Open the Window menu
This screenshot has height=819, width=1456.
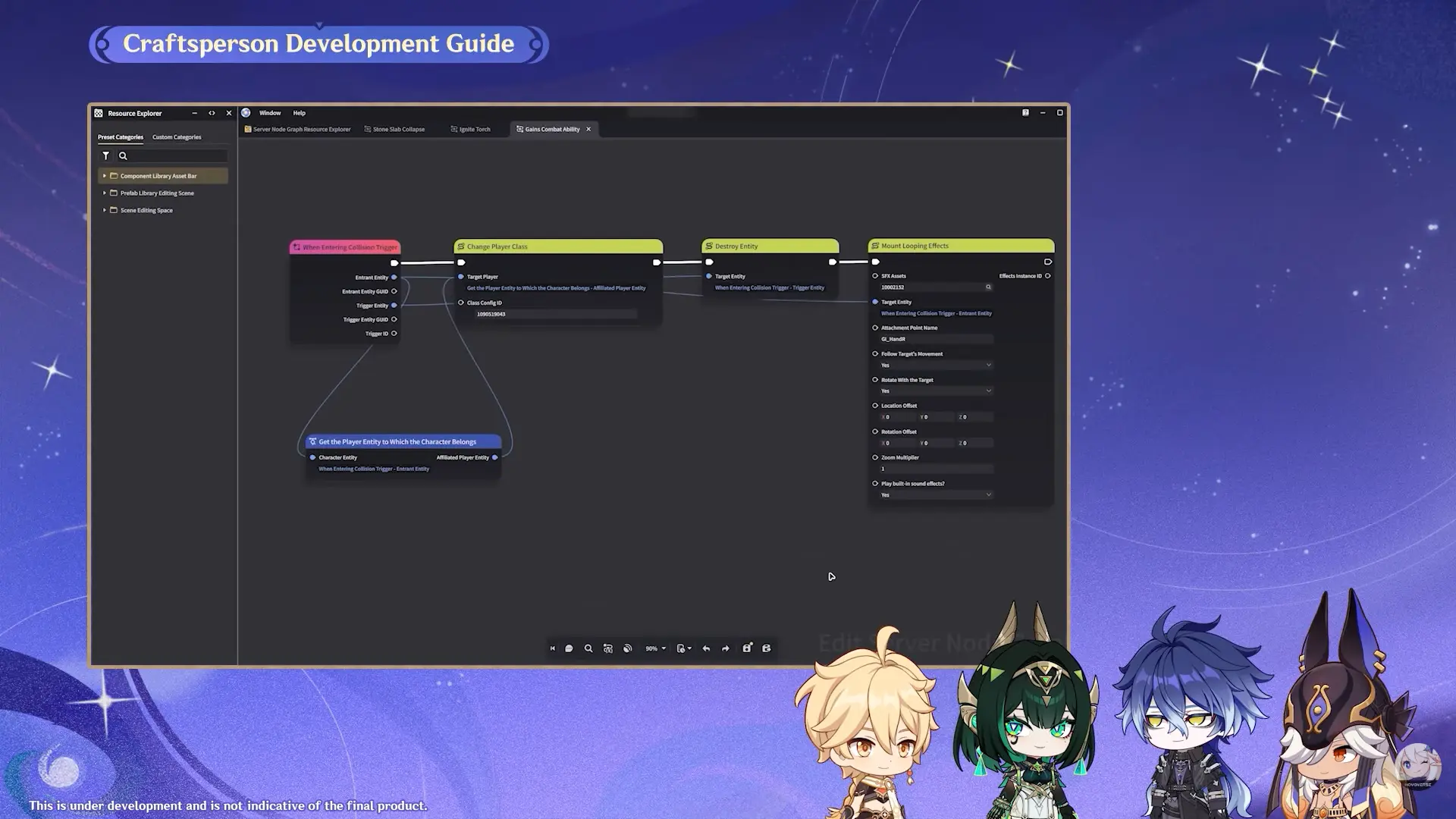[x=270, y=113]
